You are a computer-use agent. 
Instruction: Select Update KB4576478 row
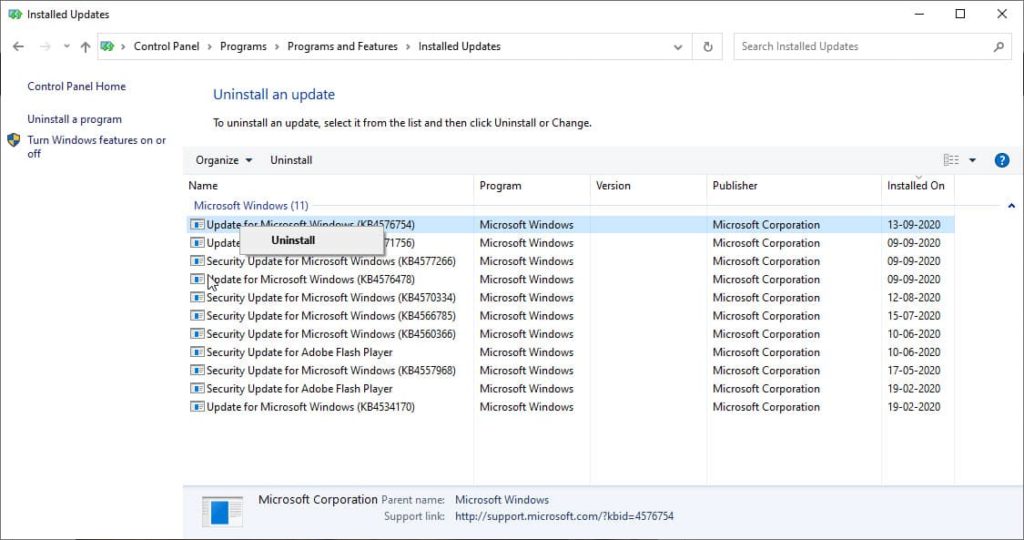click(571, 279)
